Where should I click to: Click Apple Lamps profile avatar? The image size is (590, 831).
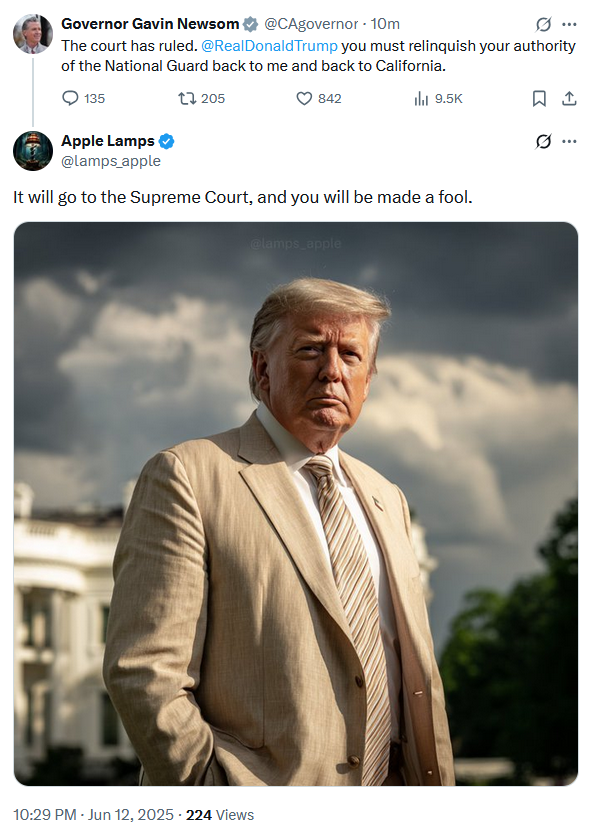pos(33,151)
